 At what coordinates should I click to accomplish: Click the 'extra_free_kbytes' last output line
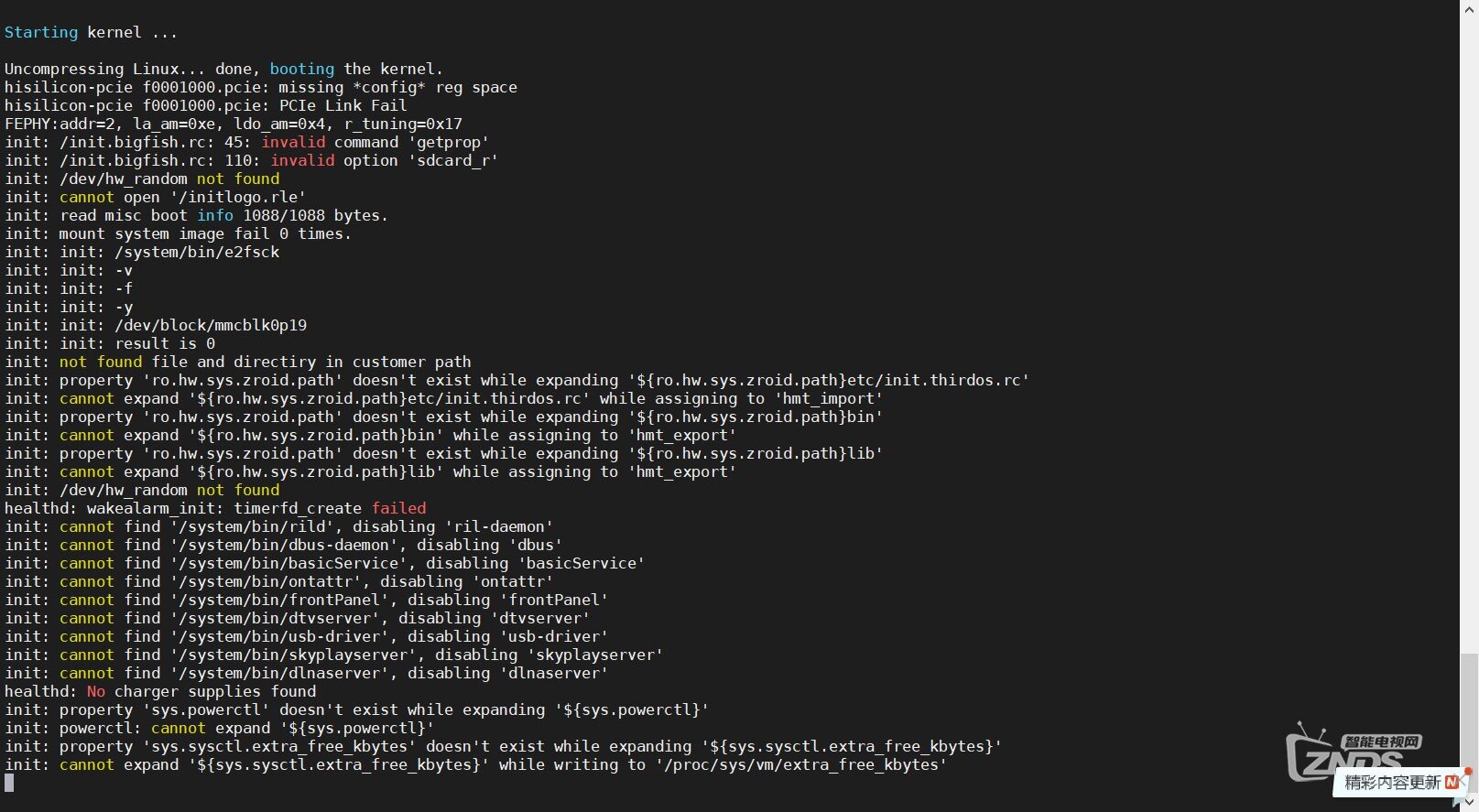coord(475,764)
